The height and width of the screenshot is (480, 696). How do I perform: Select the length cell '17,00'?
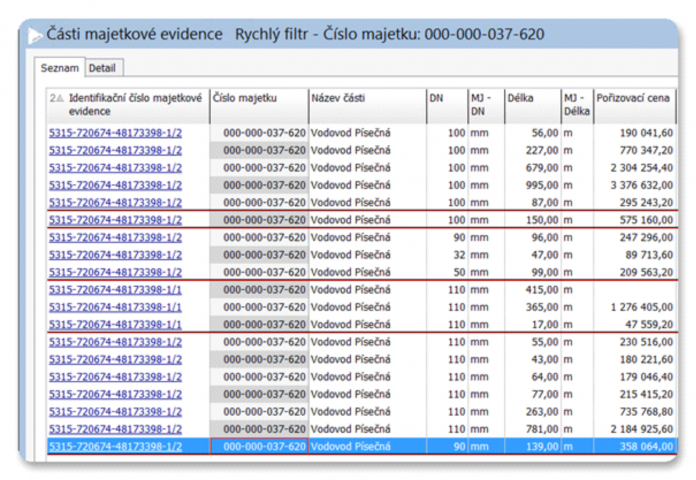pyautogui.click(x=533, y=325)
